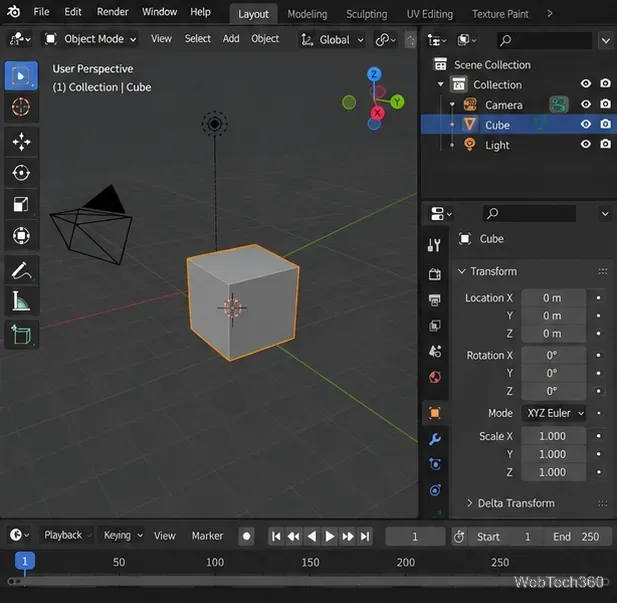
Task: Jump to the last frame
Action: (366, 536)
